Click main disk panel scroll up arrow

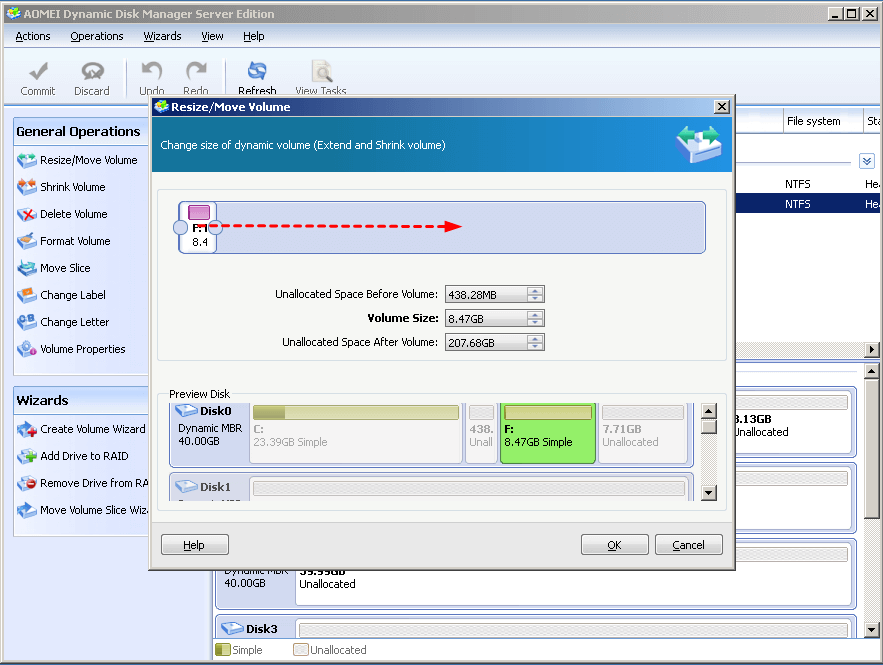872,371
